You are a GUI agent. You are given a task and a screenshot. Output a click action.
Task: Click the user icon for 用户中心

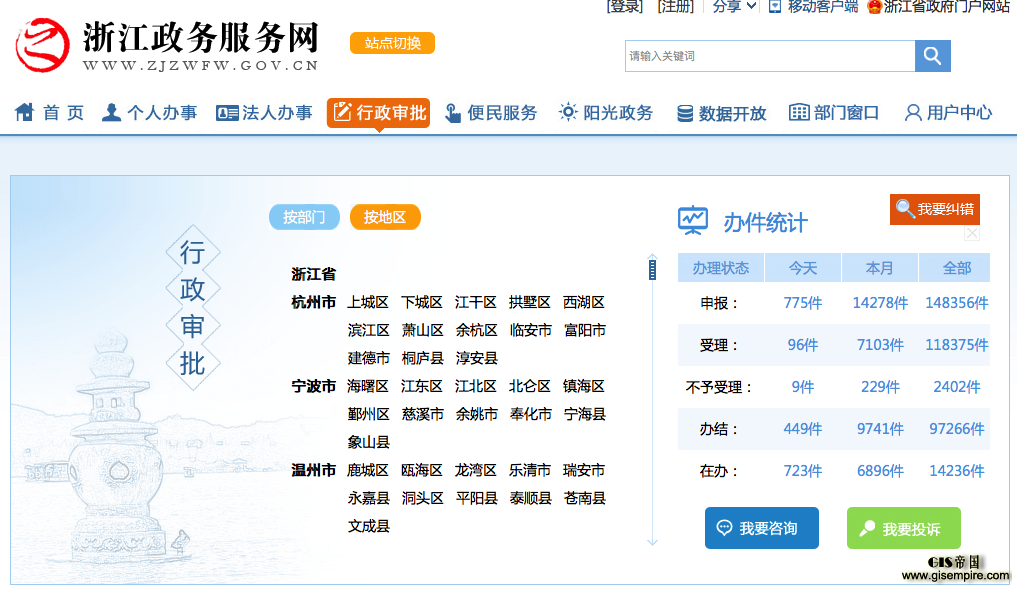pyautogui.click(x=912, y=113)
